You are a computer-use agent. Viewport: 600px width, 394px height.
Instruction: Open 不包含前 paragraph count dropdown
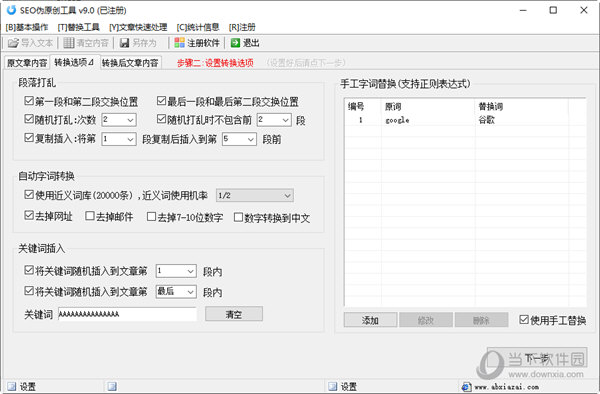pos(274,120)
